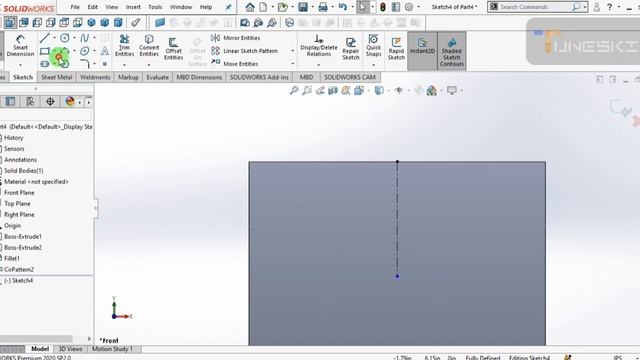Viewport: 640px width, 360px height.
Task: Select the Line sketch tool
Action: pyautogui.click(x=44, y=38)
